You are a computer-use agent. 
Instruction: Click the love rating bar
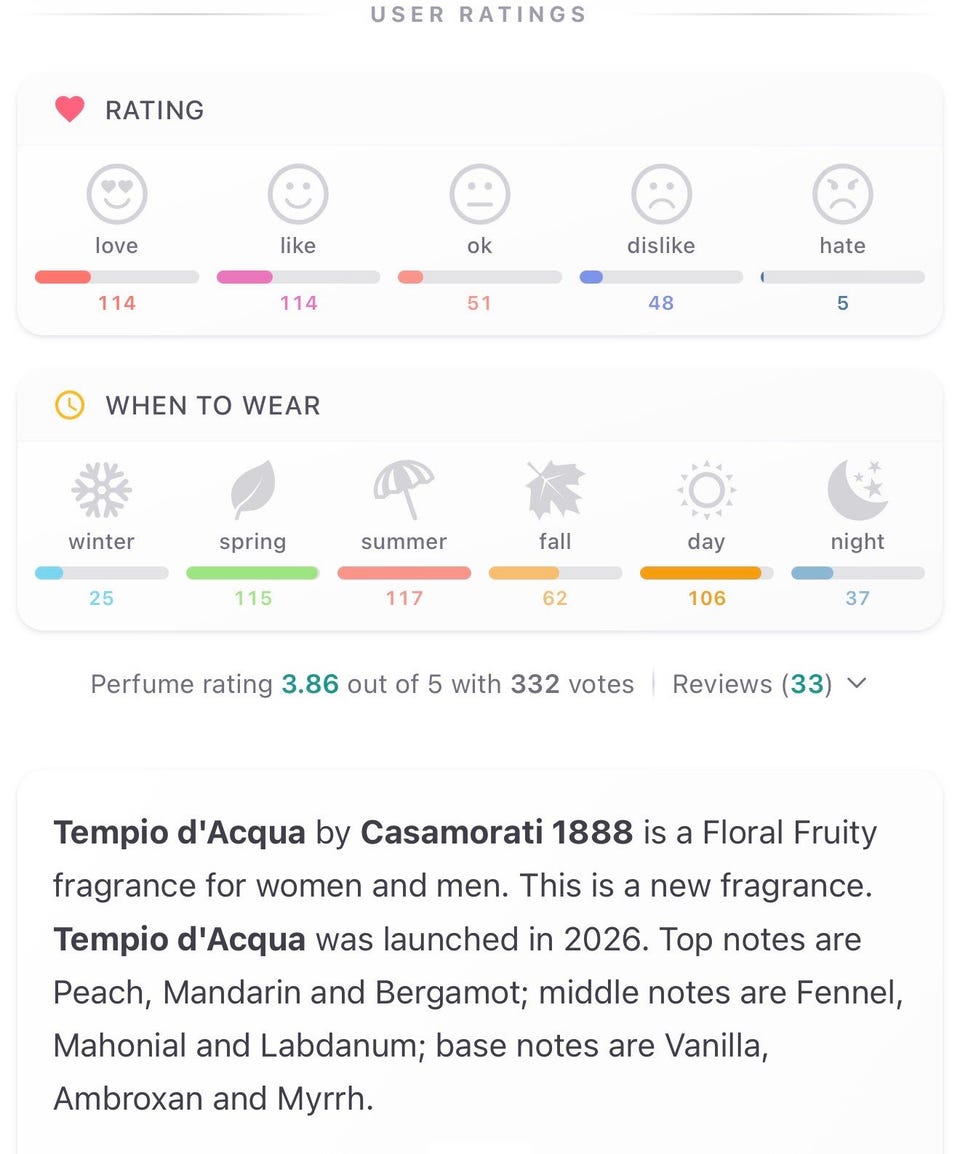click(116, 277)
